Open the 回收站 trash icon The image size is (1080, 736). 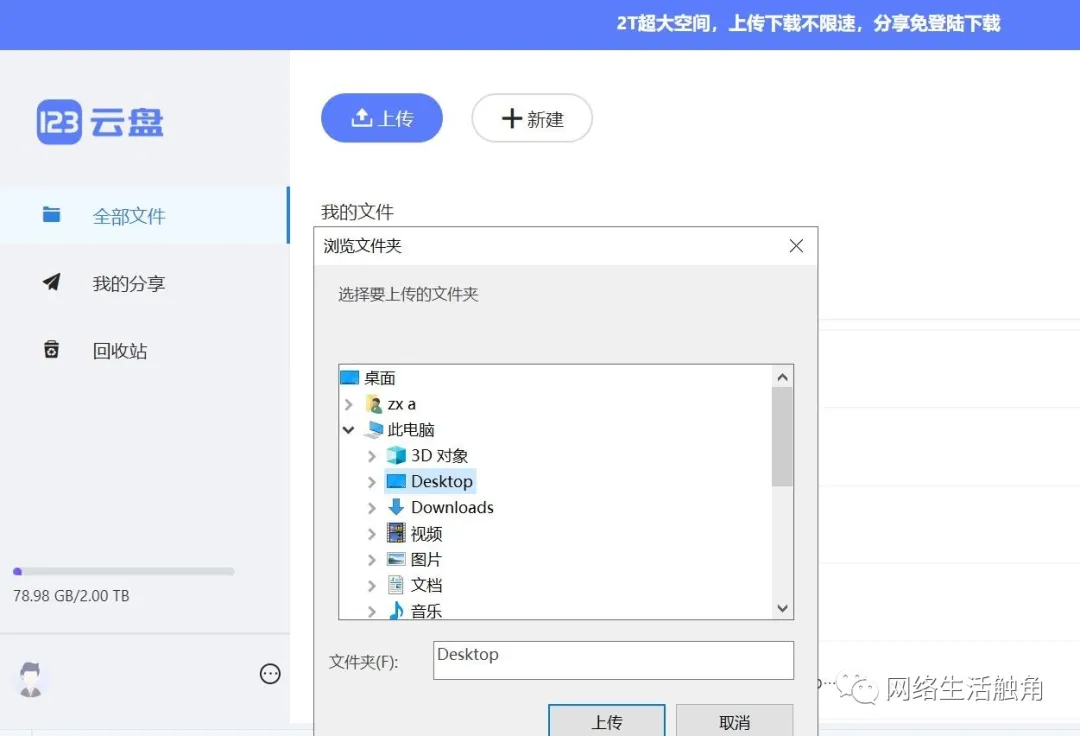tap(52, 350)
